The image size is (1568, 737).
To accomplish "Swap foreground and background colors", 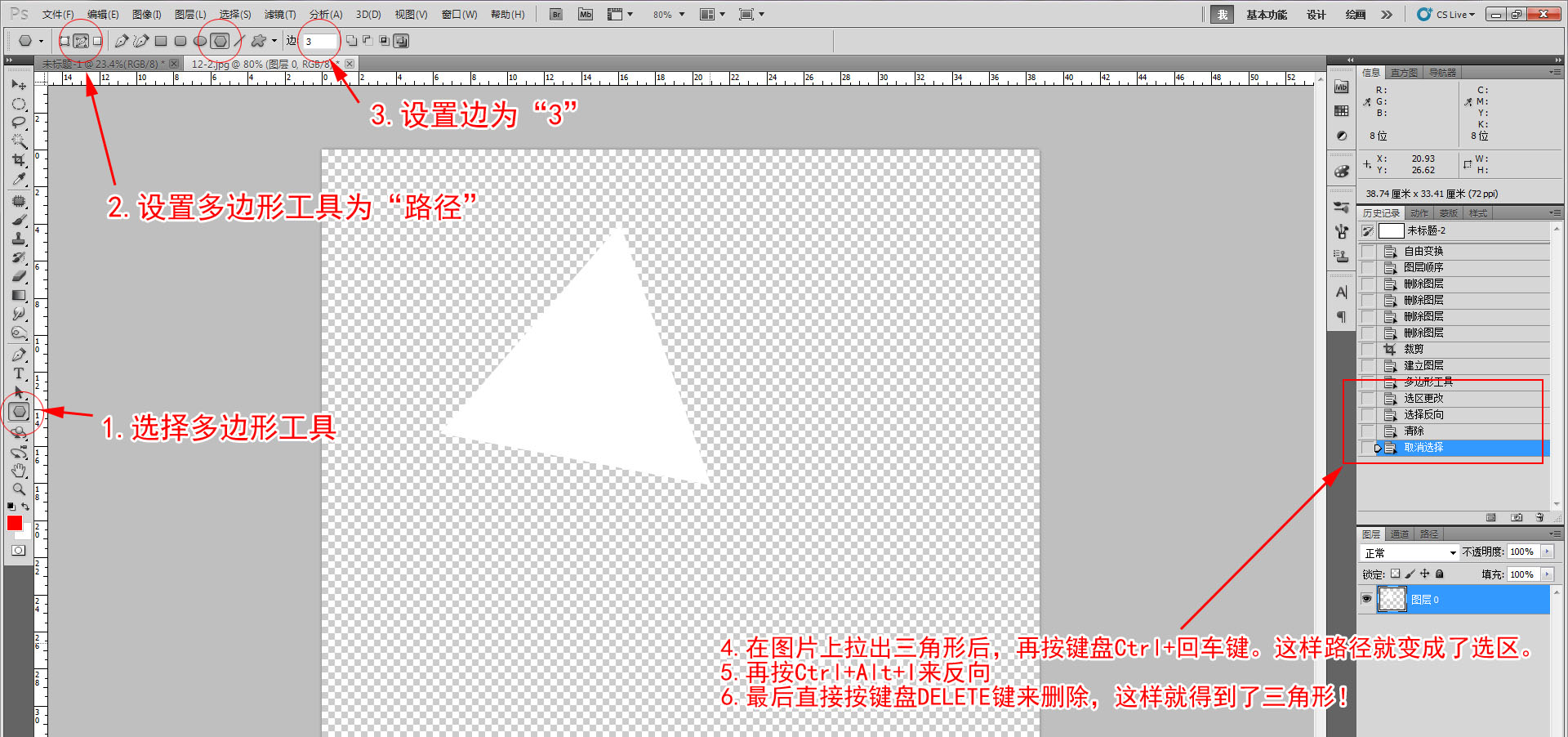I will [25, 507].
